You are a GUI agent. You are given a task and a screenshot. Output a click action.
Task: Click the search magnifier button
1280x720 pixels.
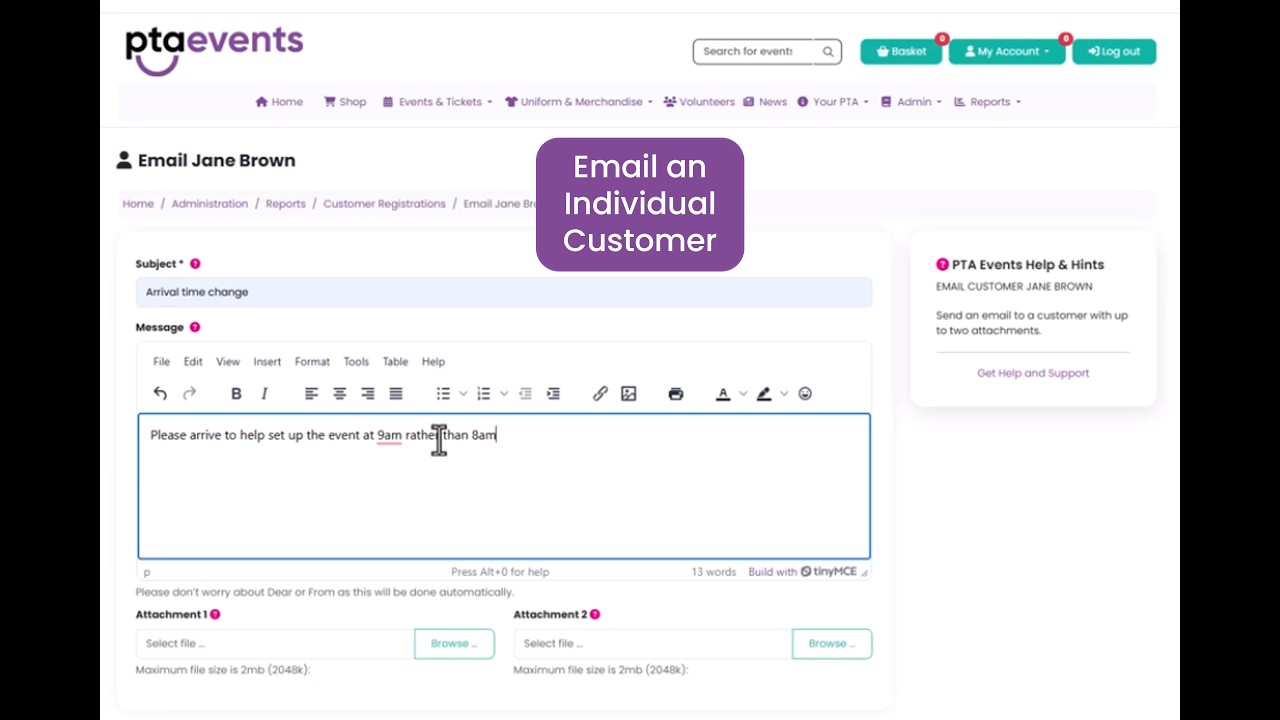[828, 52]
